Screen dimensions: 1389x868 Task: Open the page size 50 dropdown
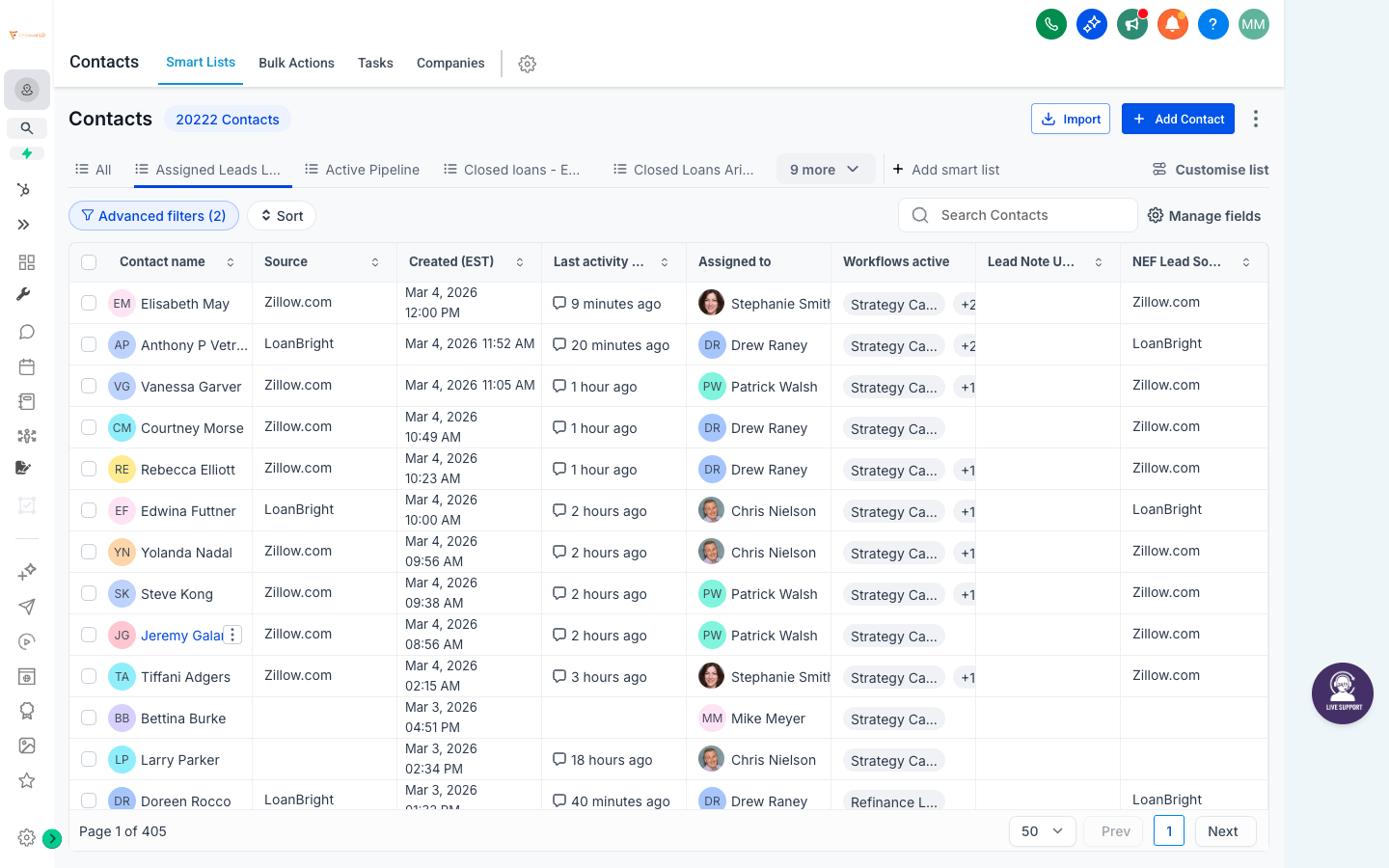1042,830
